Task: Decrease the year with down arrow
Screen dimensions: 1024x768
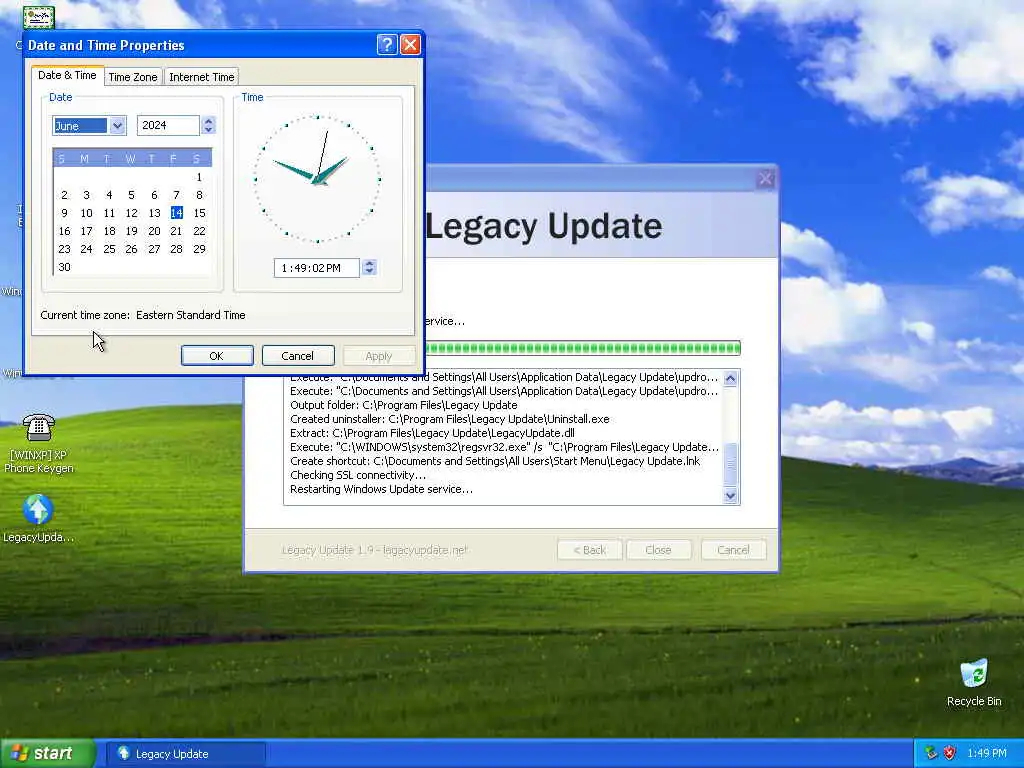Action: [x=208, y=130]
